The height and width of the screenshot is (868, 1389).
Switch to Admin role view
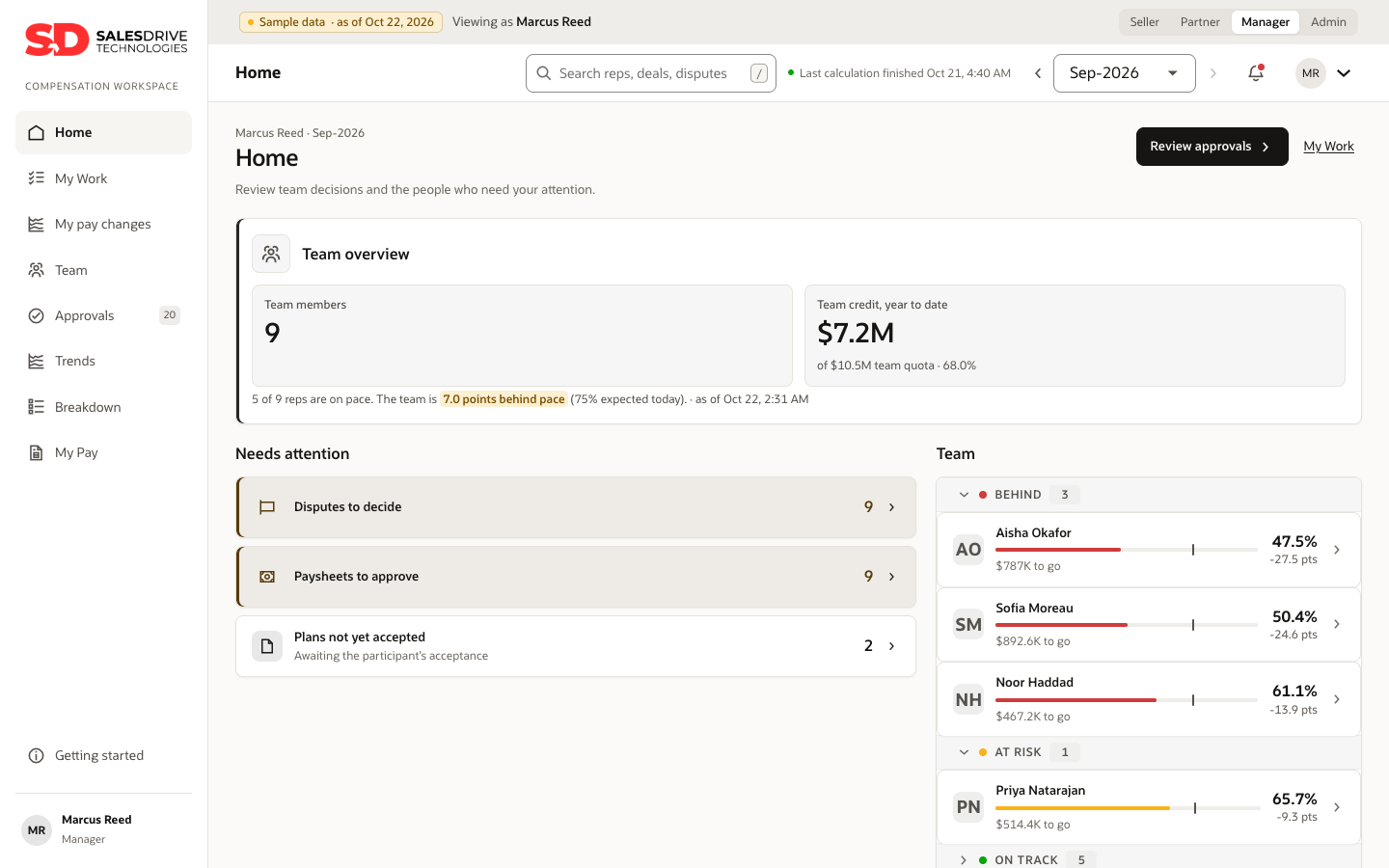click(x=1328, y=22)
